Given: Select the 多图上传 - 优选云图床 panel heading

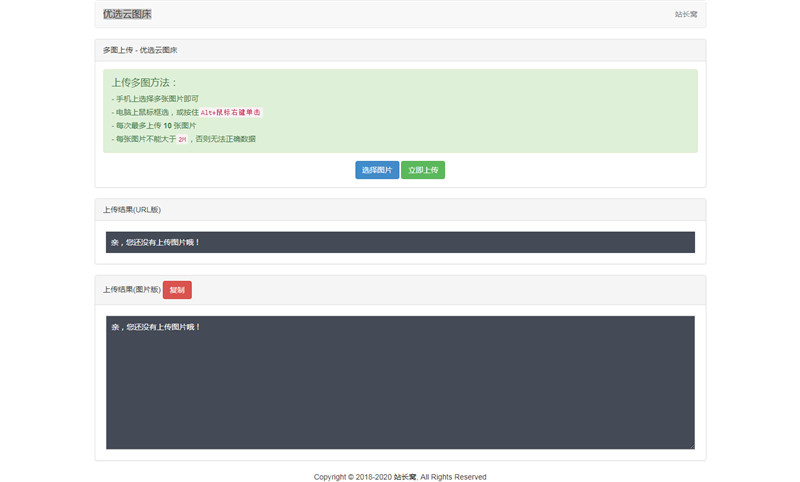Looking at the screenshot, I should click(140, 50).
